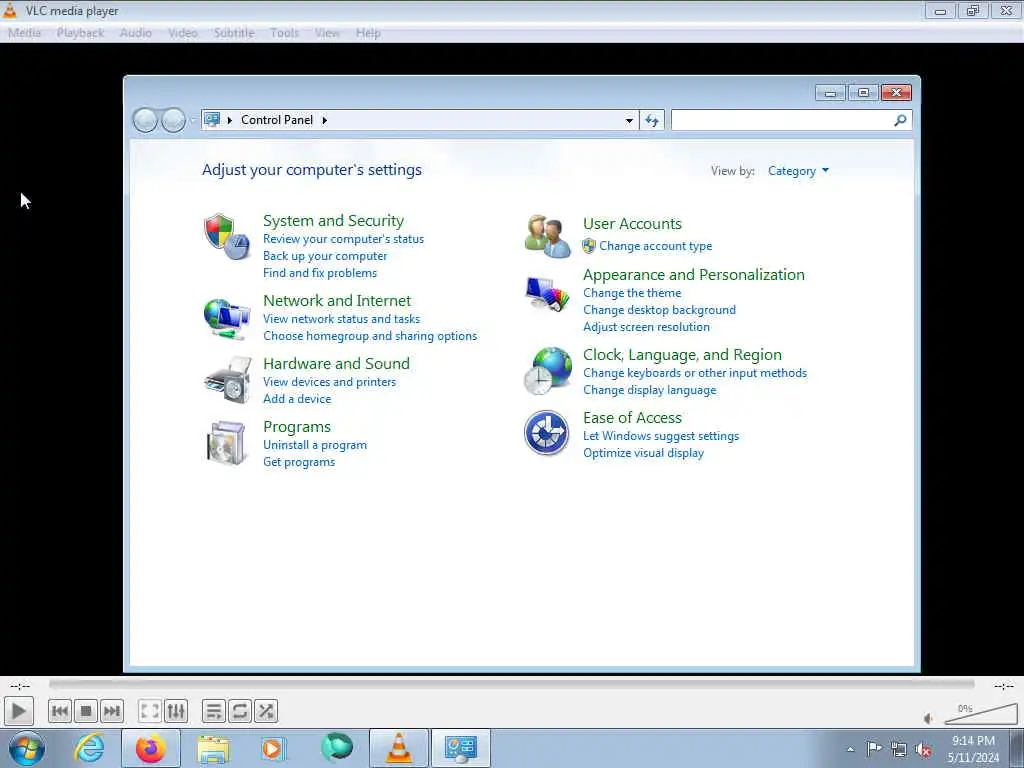Click the VLC cone taskbar icon

(x=399, y=748)
